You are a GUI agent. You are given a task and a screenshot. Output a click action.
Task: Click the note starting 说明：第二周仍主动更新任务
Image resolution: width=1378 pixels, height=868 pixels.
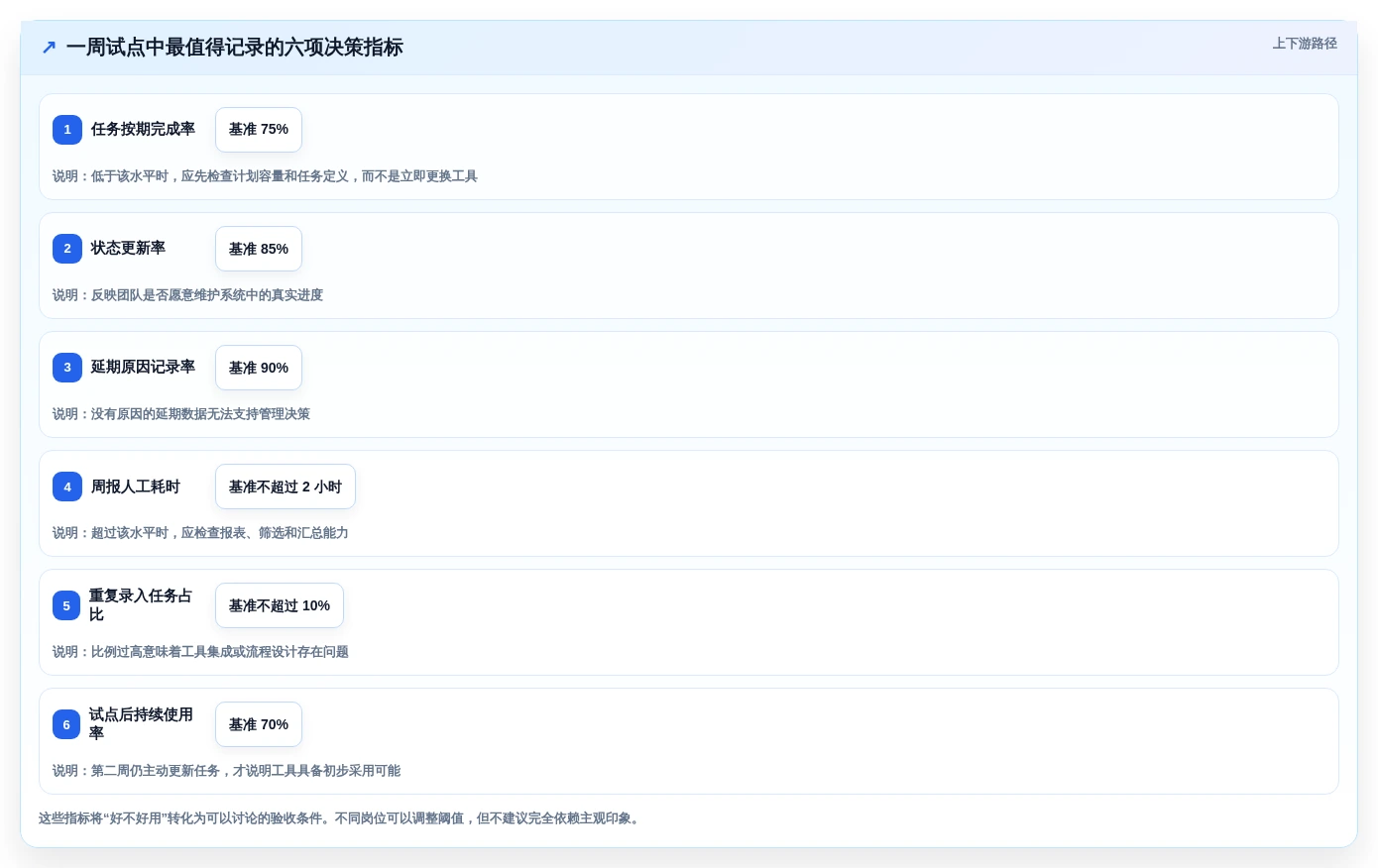(226, 771)
